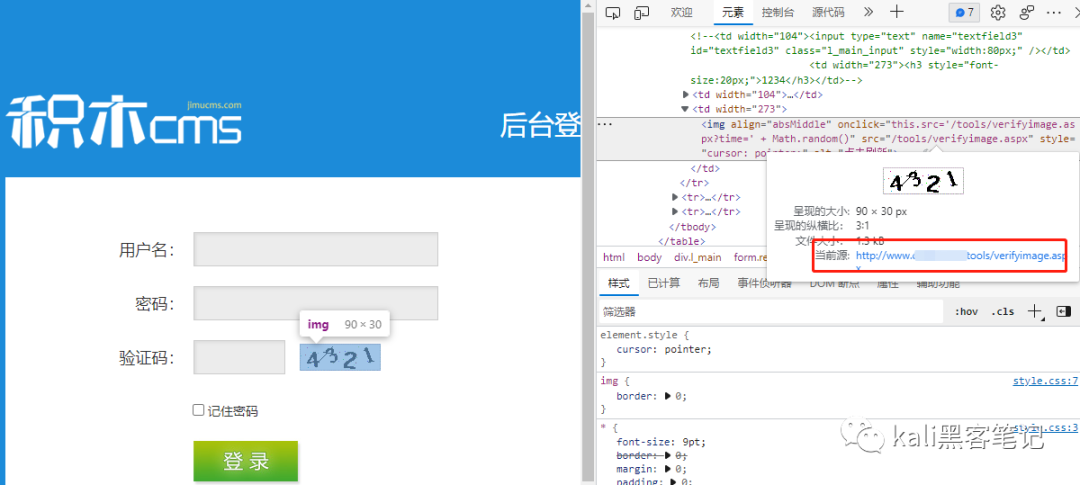Select the closing </tbody> tag row
The height and width of the screenshot is (485, 1080).
(692, 227)
